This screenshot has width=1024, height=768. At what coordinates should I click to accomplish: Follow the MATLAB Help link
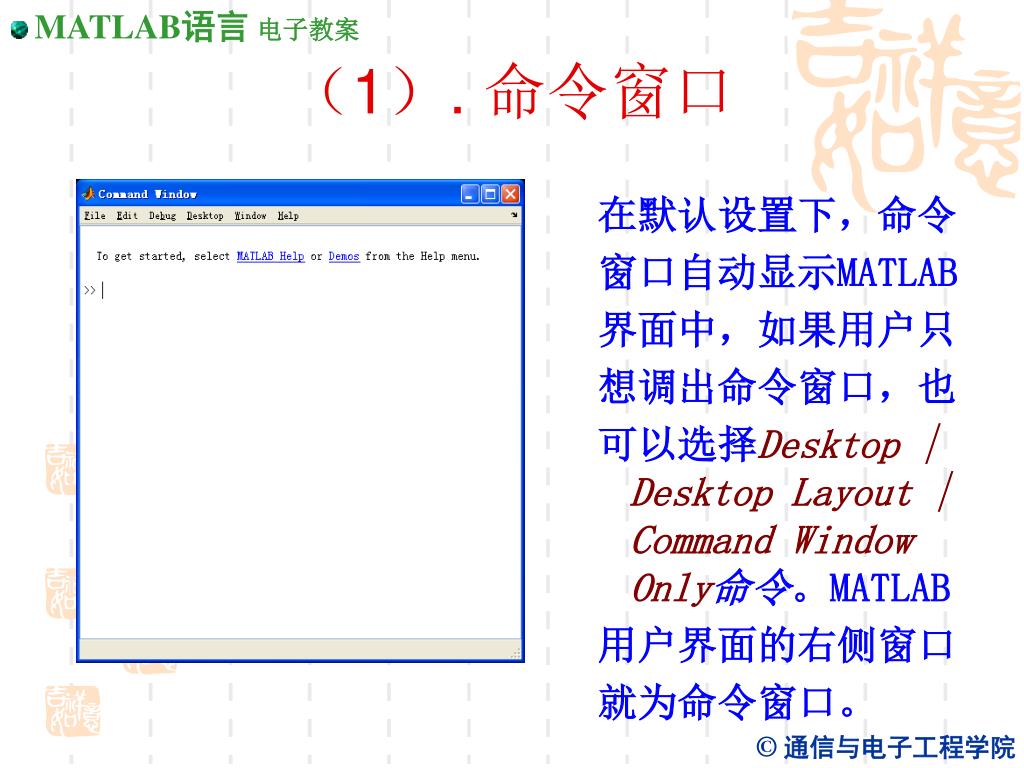[270, 256]
